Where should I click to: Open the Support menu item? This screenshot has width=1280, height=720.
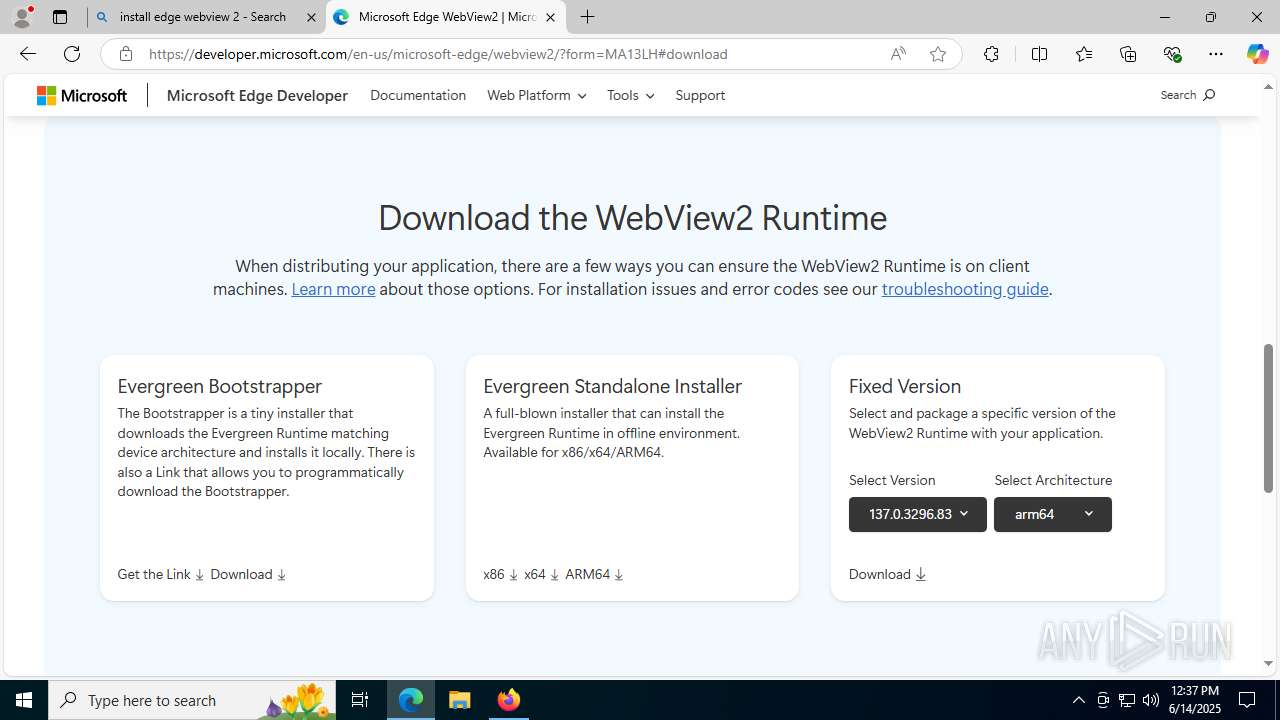[700, 95]
